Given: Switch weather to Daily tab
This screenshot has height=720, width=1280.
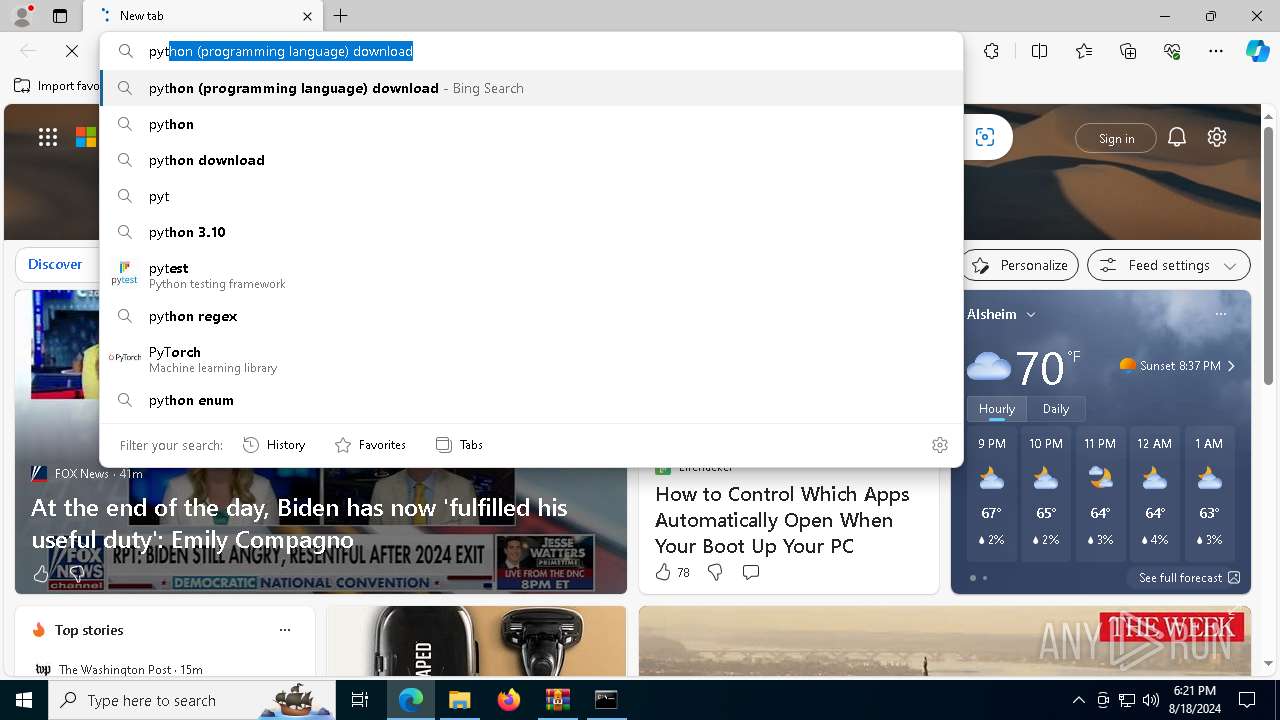Looking at the screenshot, I should pos(1056,409).
